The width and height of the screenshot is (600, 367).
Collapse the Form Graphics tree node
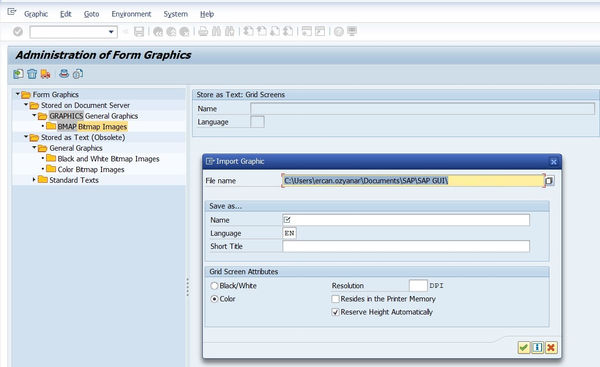[x=18, y=94]
